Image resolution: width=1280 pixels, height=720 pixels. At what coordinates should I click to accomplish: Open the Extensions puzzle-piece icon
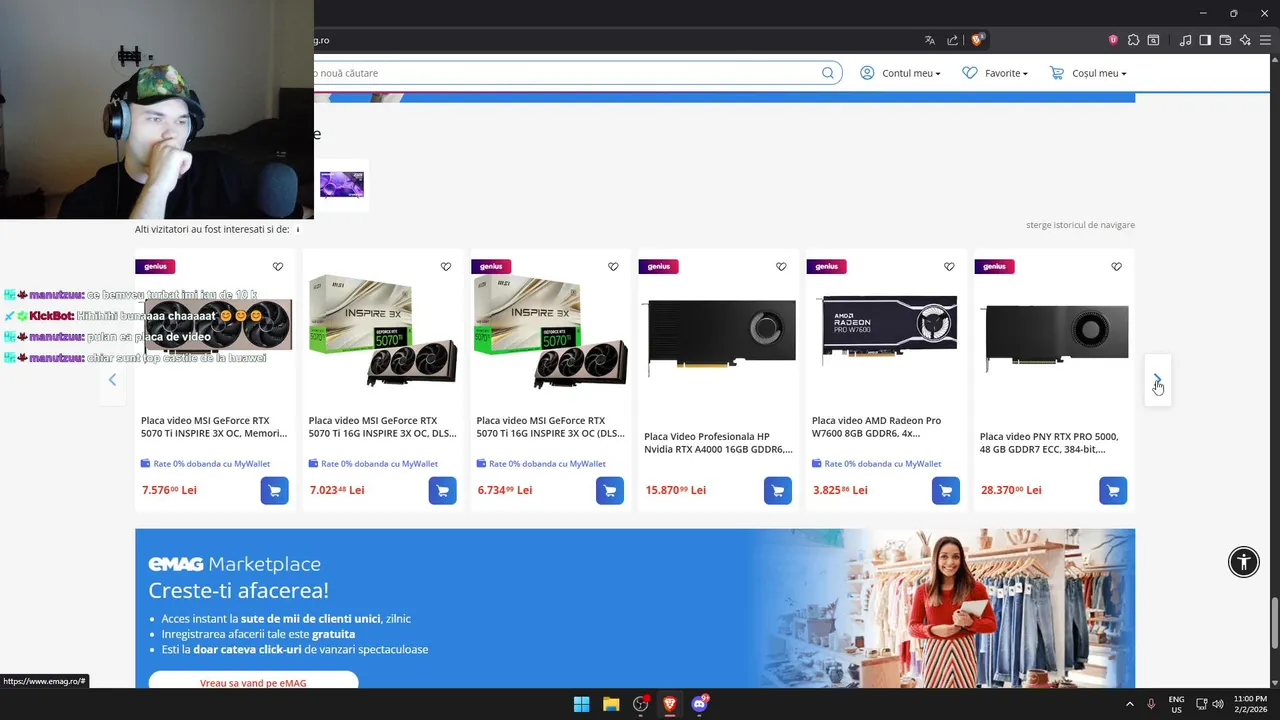pyautogui.click(x=1133, y=40)
